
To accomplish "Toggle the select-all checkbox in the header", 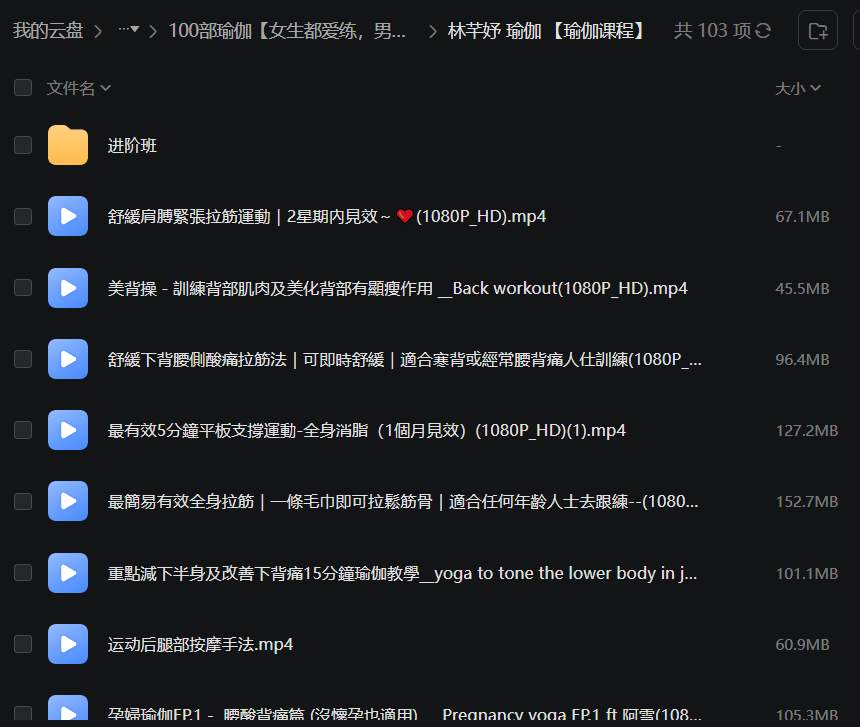I will click(23, 88).
